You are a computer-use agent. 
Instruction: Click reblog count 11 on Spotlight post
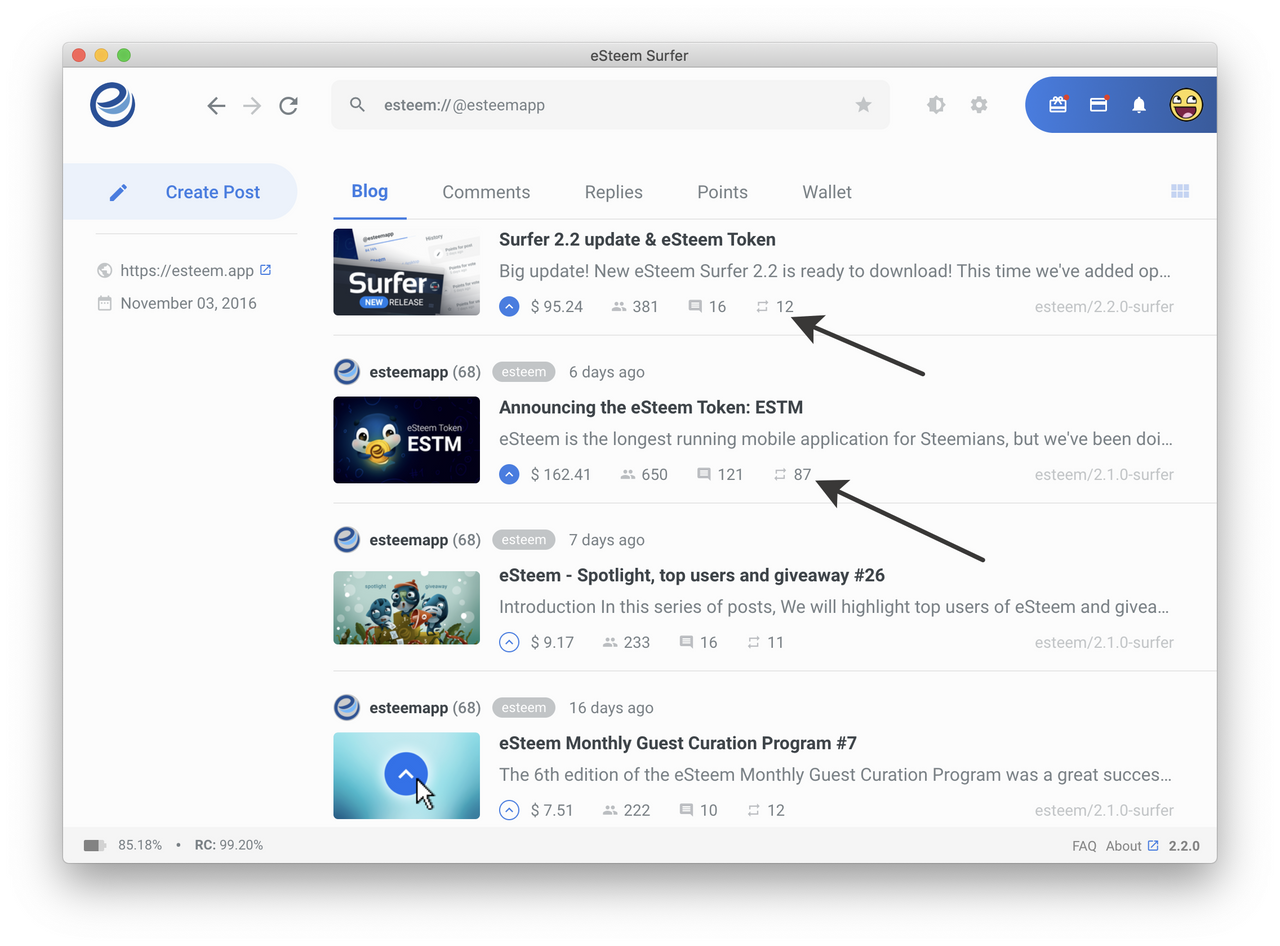tap(765, 642)
